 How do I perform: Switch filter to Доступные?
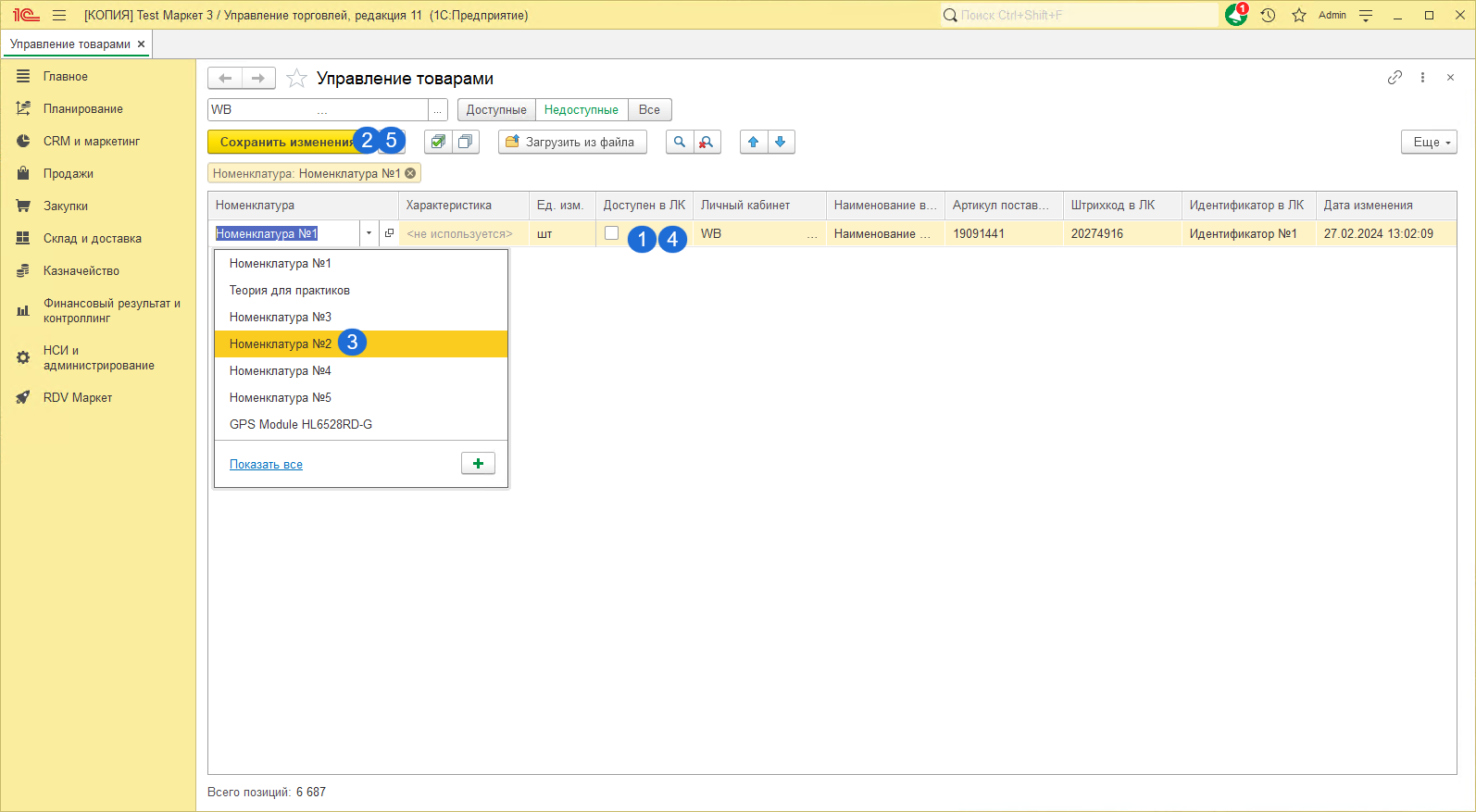496,109
